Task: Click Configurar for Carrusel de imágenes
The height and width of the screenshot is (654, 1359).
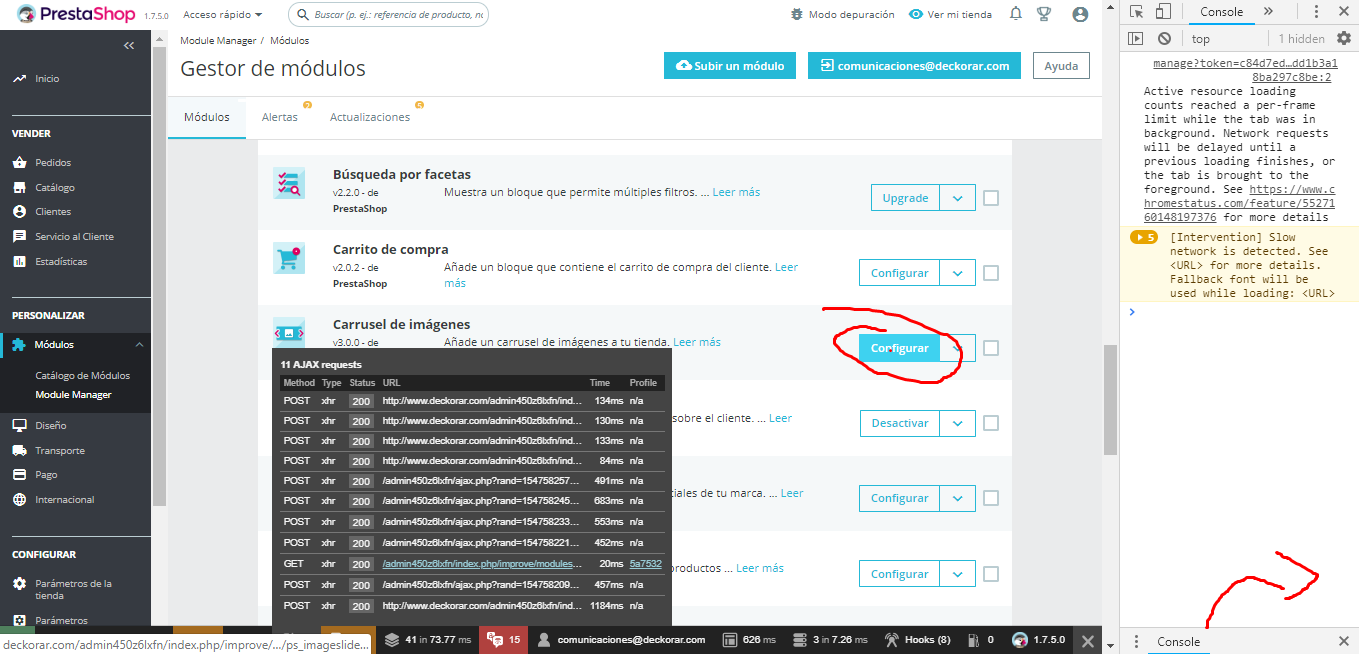Action: [x=899, y=348]
